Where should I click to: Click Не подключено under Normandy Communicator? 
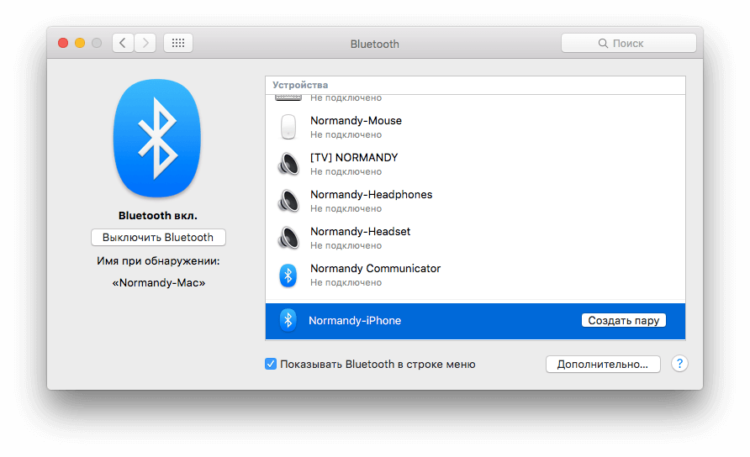pyautogui.click(x=346, y=283)
